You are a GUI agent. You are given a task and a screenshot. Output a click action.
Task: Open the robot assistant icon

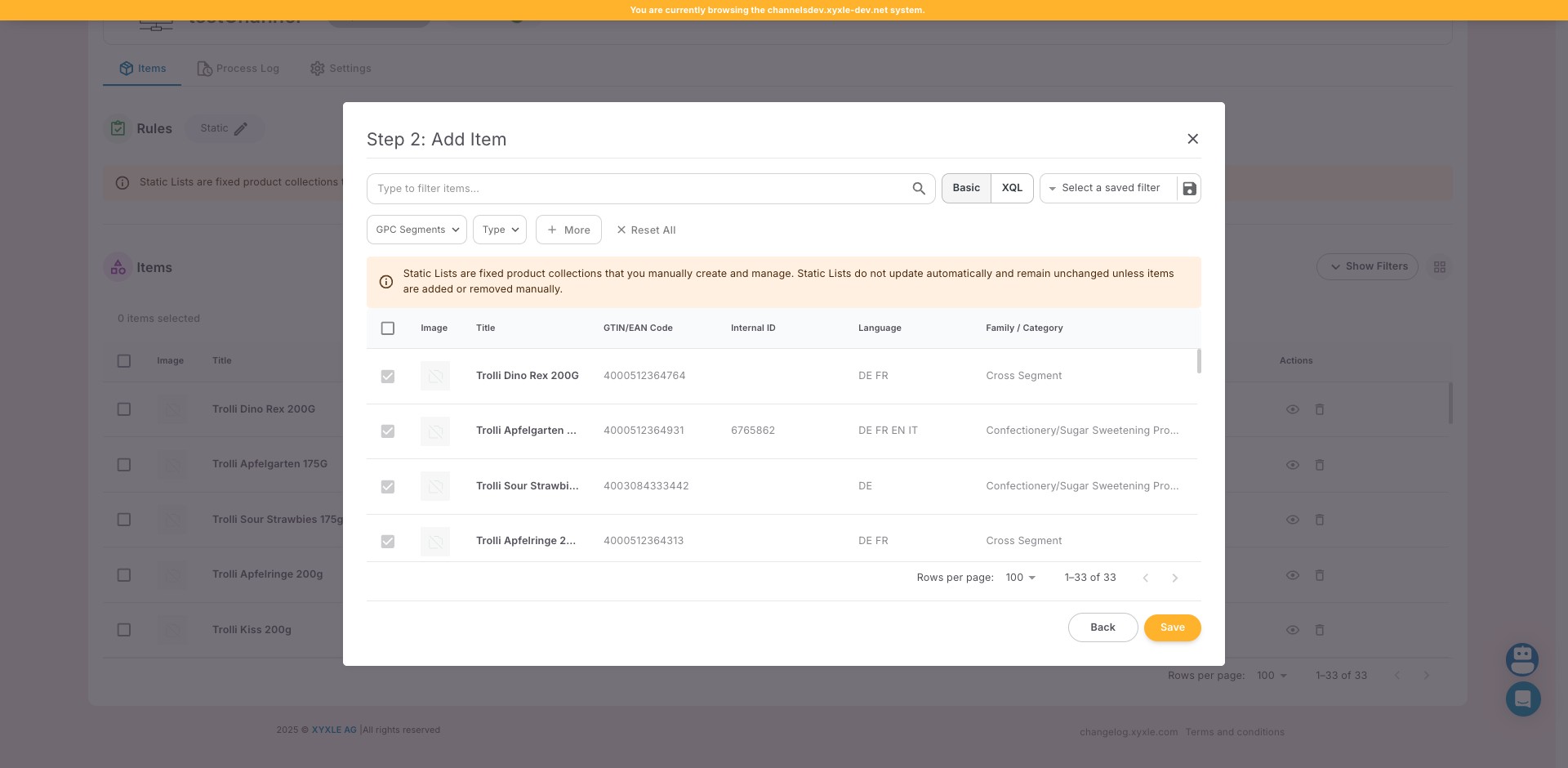click(1522, 659)
